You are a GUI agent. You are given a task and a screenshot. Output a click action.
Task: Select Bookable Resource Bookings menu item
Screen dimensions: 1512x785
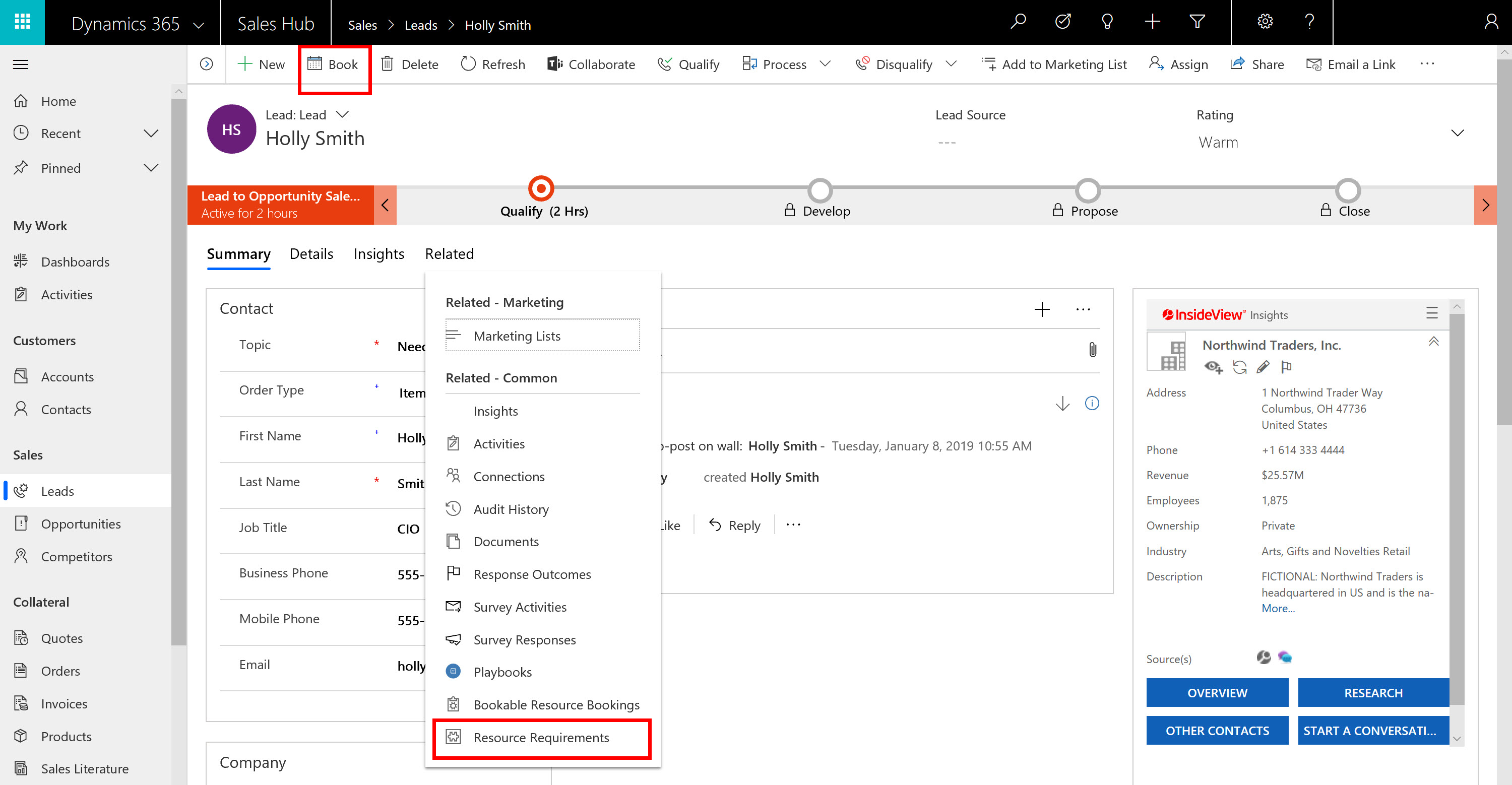tap(542, 705)
